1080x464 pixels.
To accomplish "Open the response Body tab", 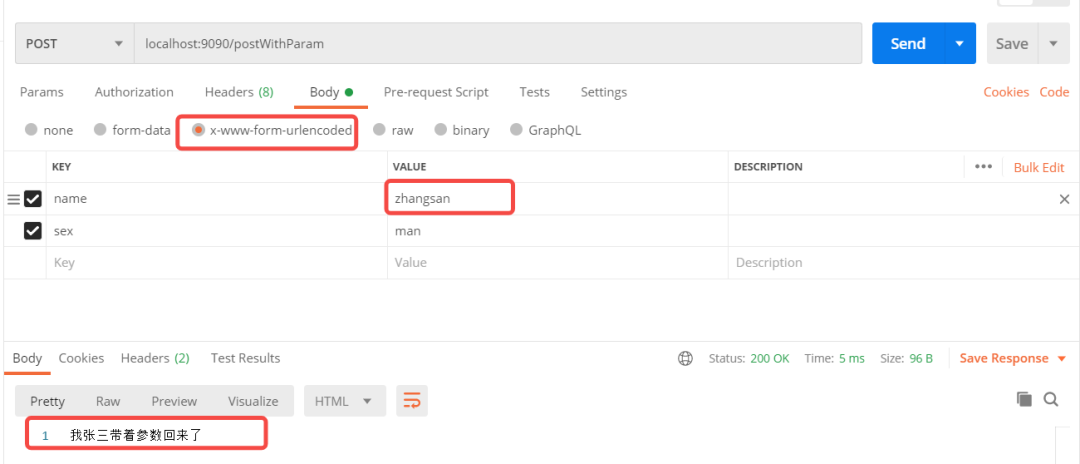I will 28,358.
